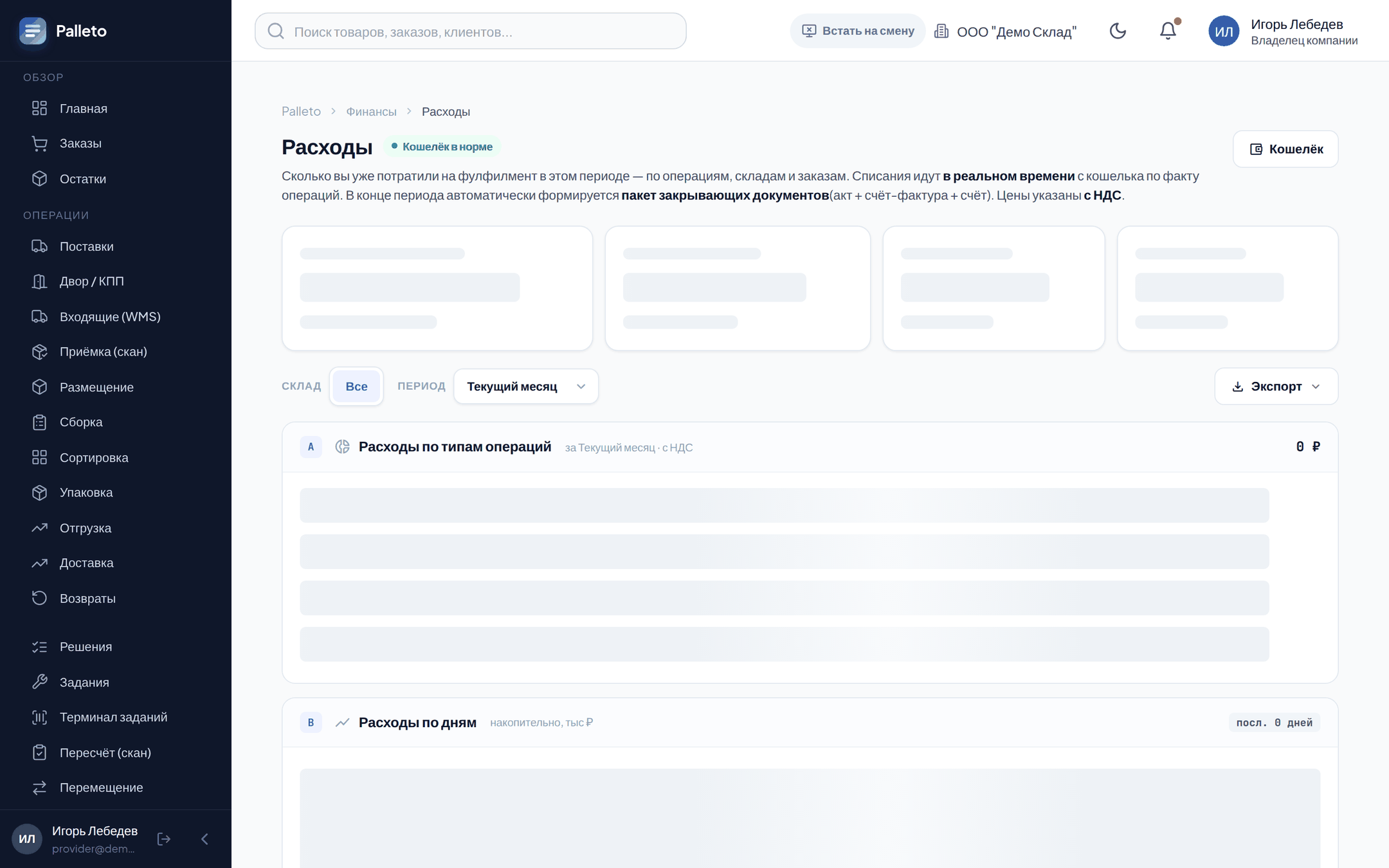This screenshot has height=868, width=1389.
Task: Click the Приёмка (скан) box icon
Action: click(40, 352)
